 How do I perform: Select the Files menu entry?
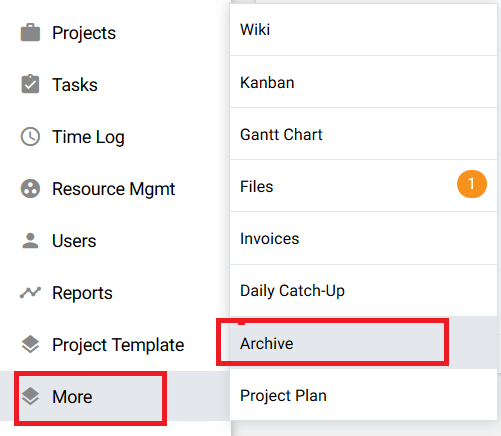click(x=363, y=186)
